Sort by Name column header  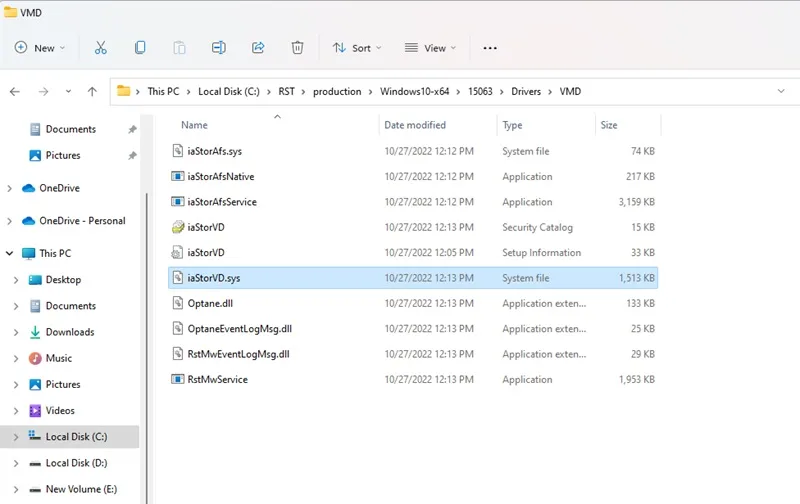(x=194, y=125)
